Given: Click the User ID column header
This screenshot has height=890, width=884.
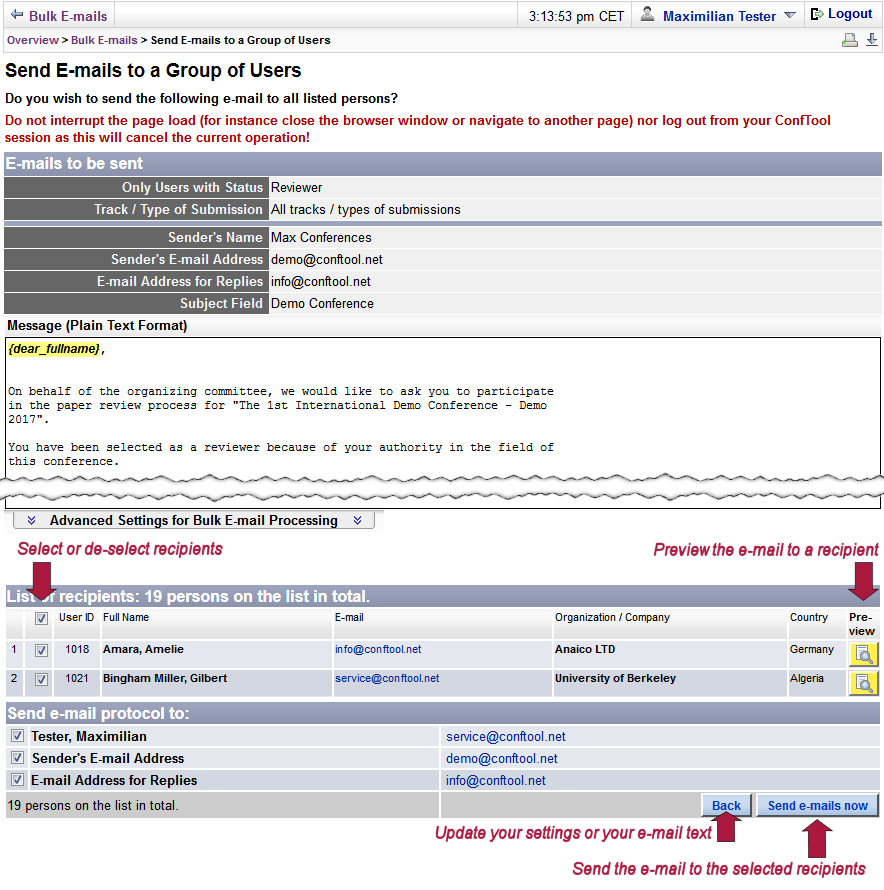Looking at the screenshot, I should 76,618.
